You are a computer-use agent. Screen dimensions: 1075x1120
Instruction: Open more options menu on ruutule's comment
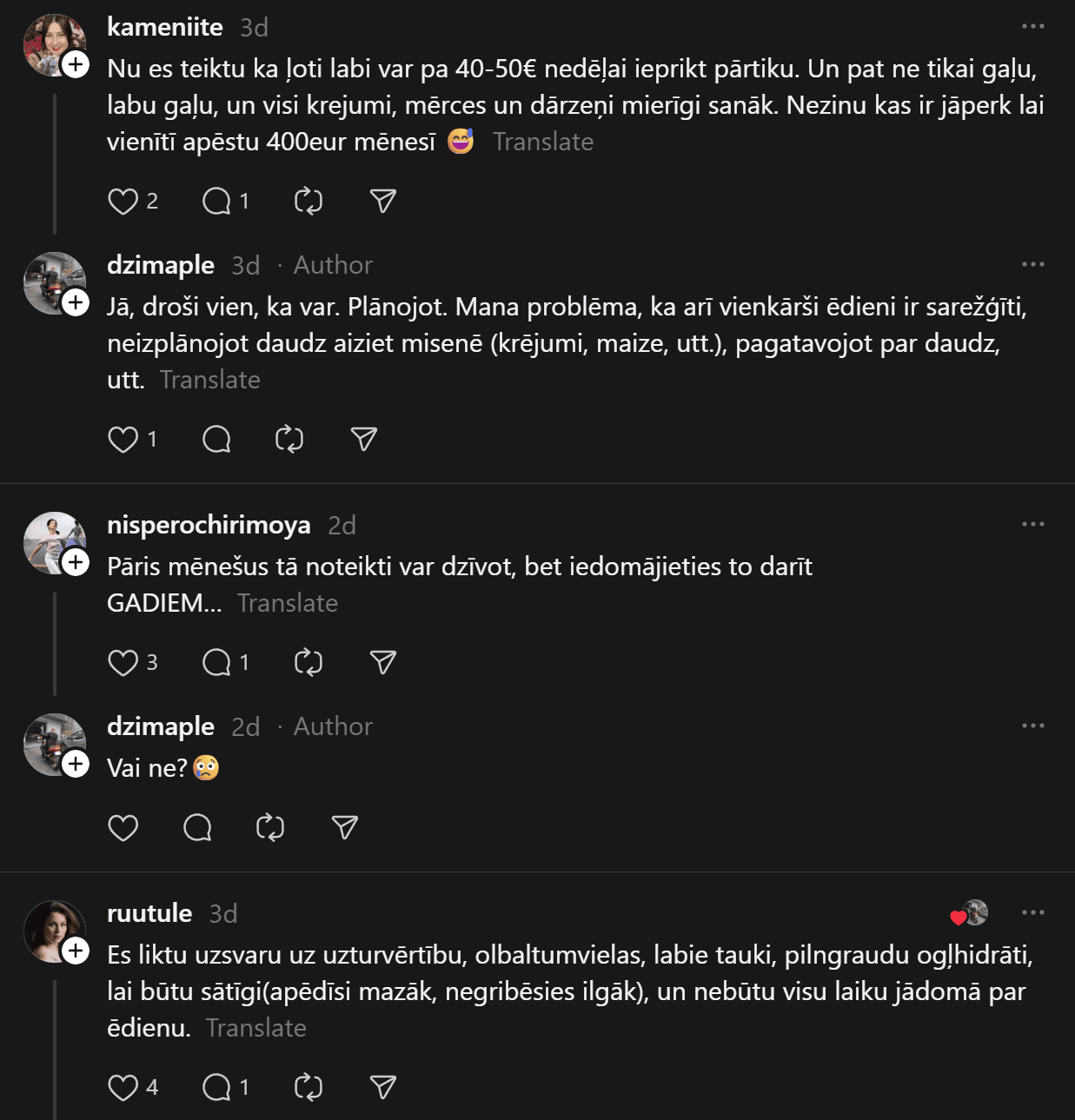coord(1032,913)
